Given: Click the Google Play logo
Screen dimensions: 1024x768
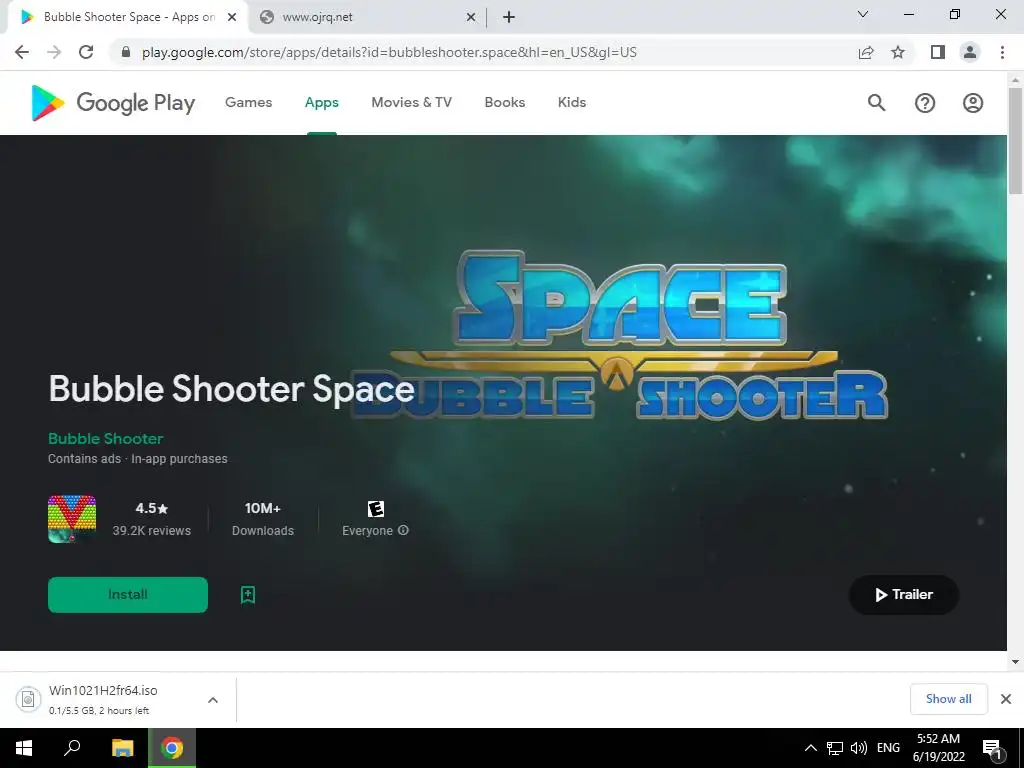Looking at the screenshot, I should (x=113, y=103).
